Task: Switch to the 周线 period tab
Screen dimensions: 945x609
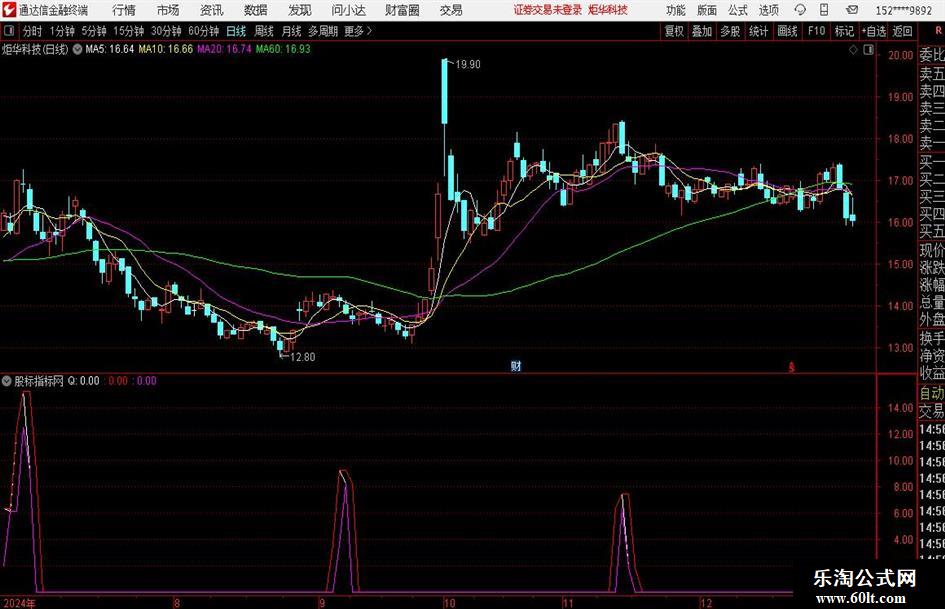Action: tap(264, 31)
